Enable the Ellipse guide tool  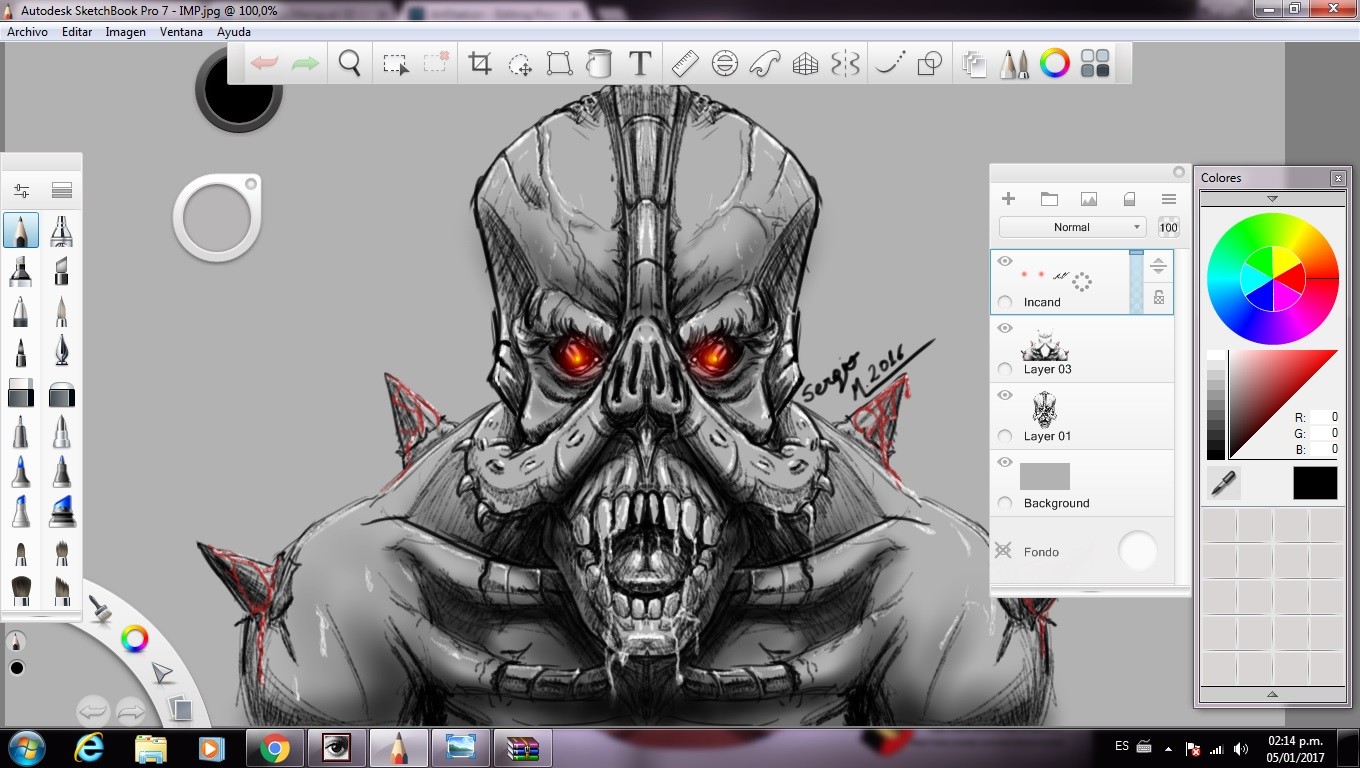(724, 64)
